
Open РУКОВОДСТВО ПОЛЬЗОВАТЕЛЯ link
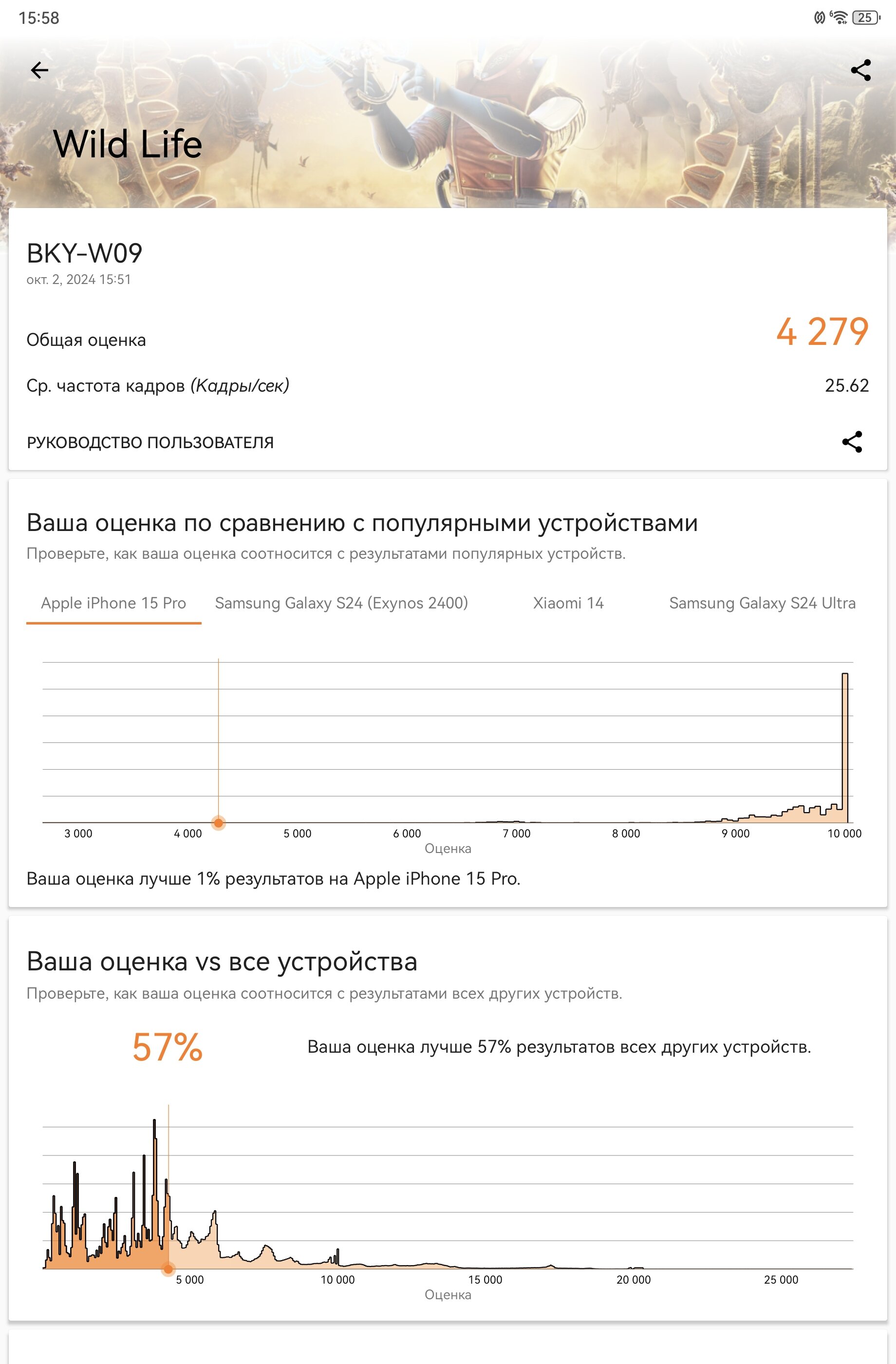coord(150,442)
